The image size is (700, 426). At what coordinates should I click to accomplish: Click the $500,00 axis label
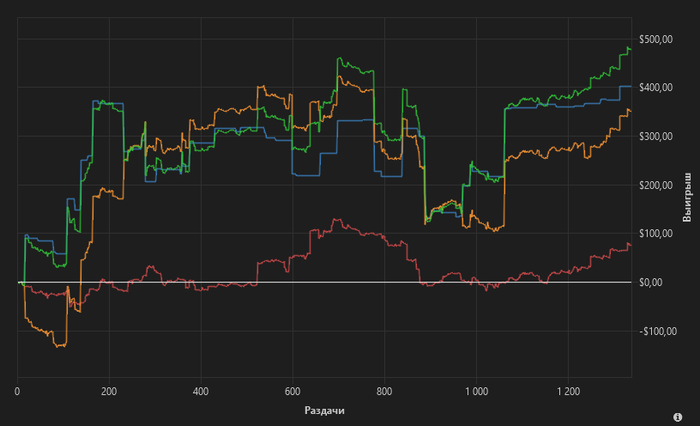tap(656, 40)
